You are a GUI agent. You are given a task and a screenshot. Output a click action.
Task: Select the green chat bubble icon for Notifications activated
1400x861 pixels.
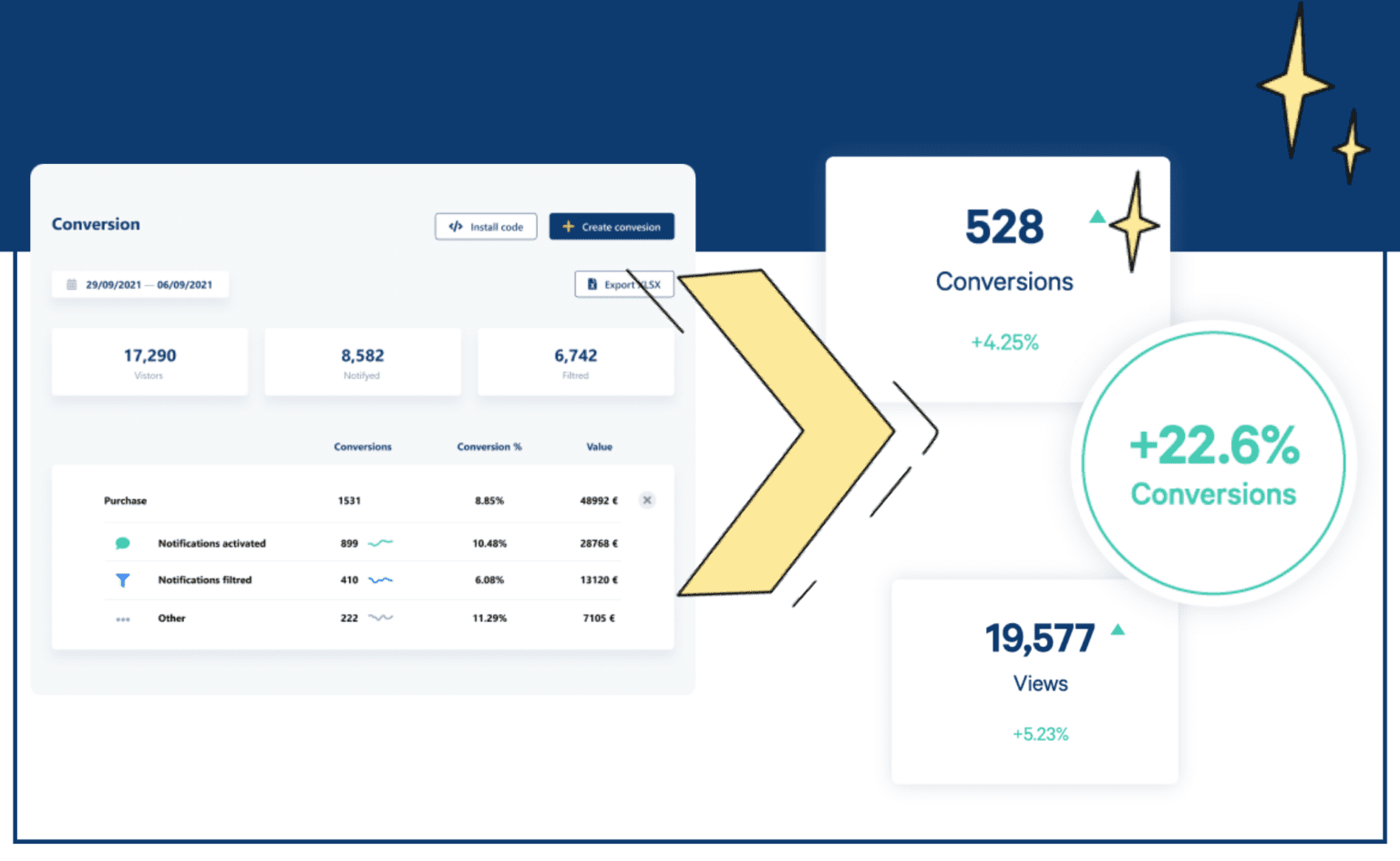pos(123,542)
